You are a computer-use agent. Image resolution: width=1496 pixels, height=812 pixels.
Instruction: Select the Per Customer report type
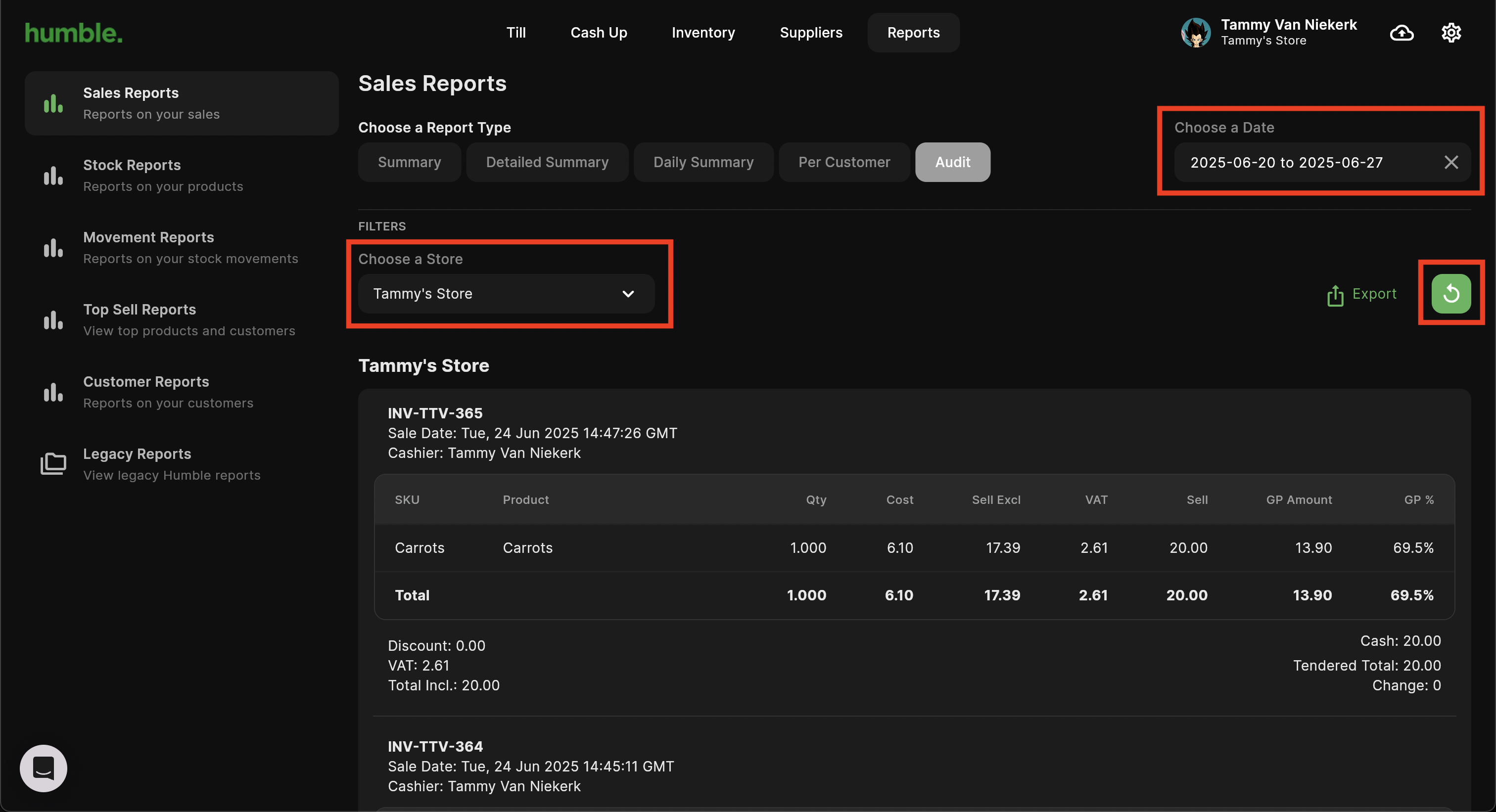click(x=844, y=162)
